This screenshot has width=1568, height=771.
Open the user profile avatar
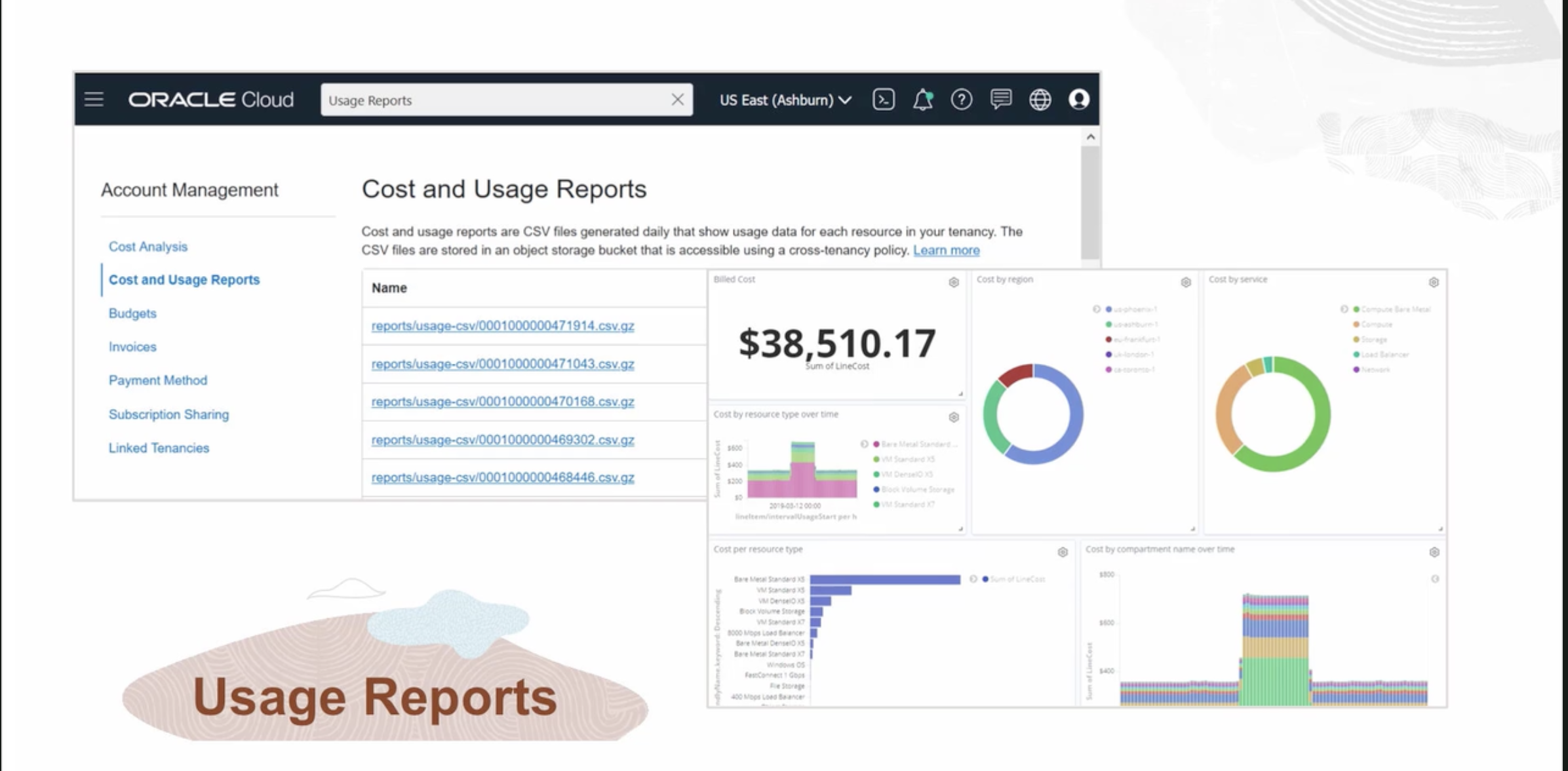[x=1079, y=100]
